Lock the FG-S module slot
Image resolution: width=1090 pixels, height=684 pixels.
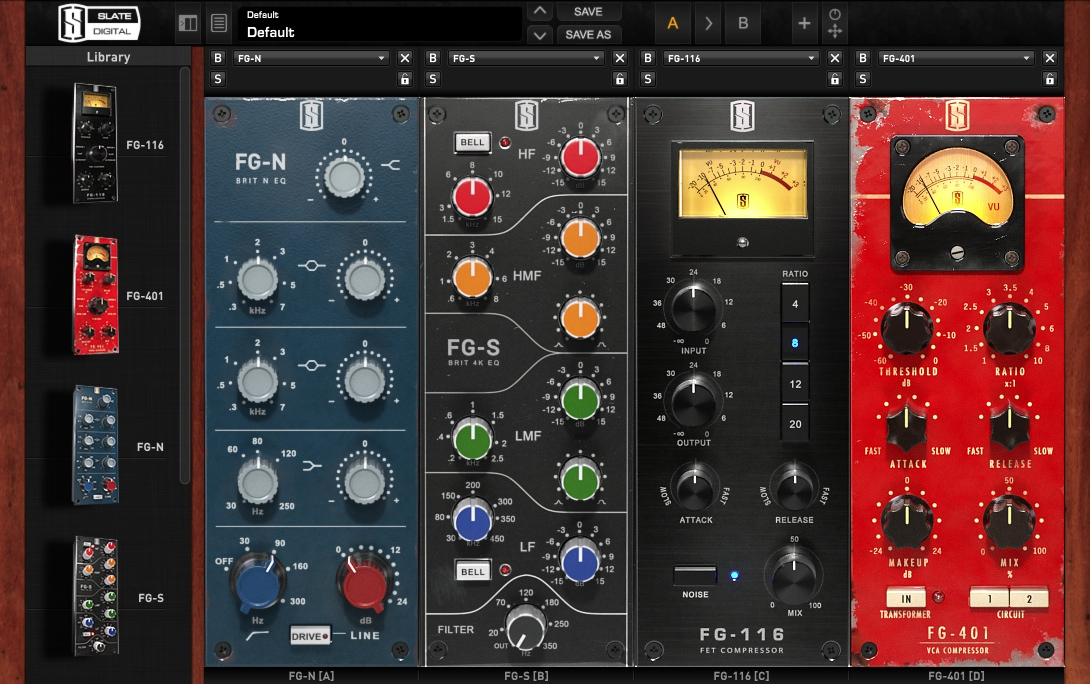(x=620, y=79)
